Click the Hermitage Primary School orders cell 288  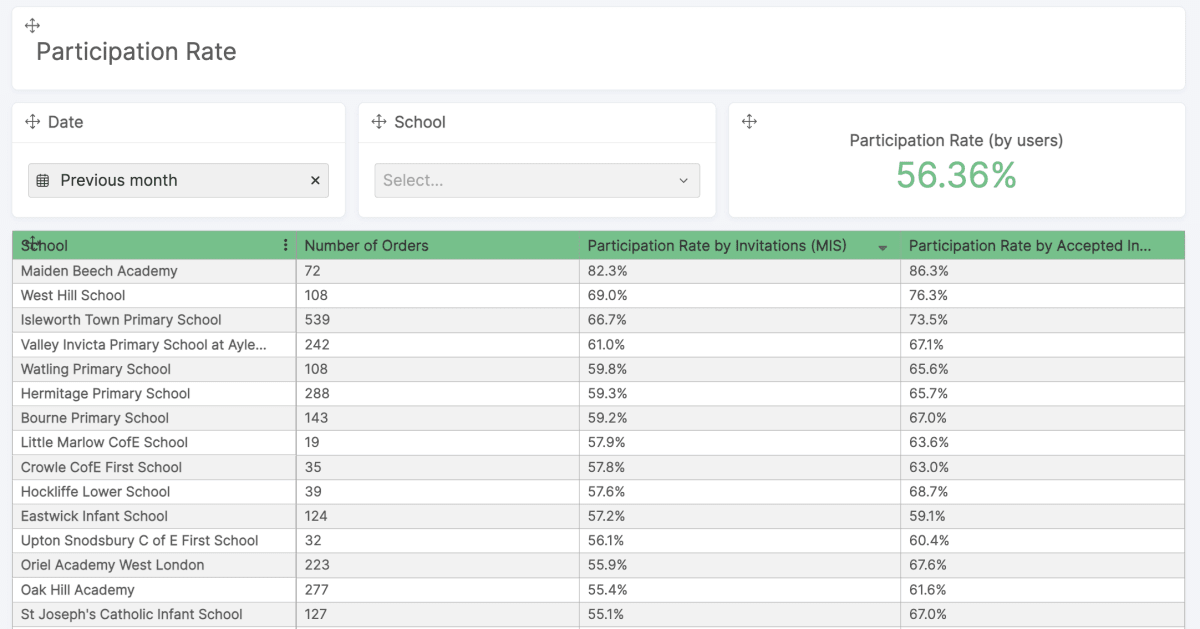(317, 394)
